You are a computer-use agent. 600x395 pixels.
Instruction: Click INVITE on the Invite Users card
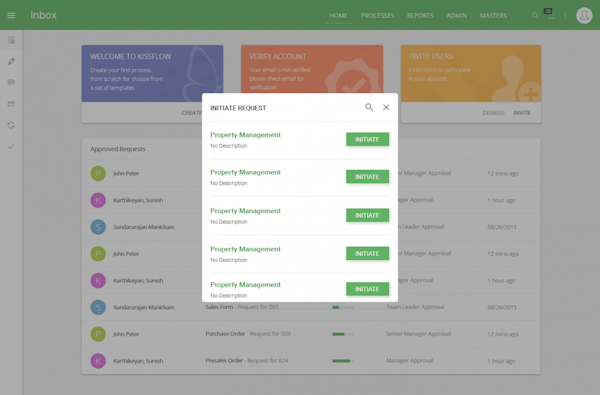tap(522, 113)
